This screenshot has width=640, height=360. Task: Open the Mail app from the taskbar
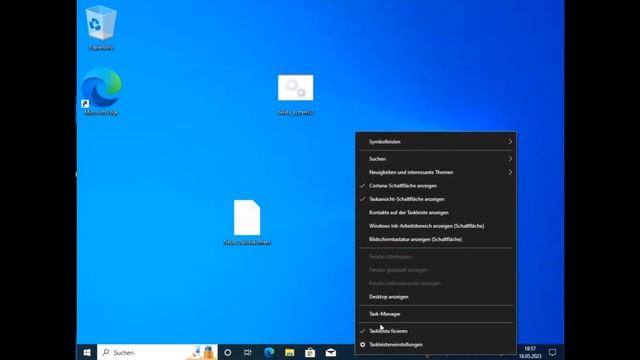coord(331,352)
